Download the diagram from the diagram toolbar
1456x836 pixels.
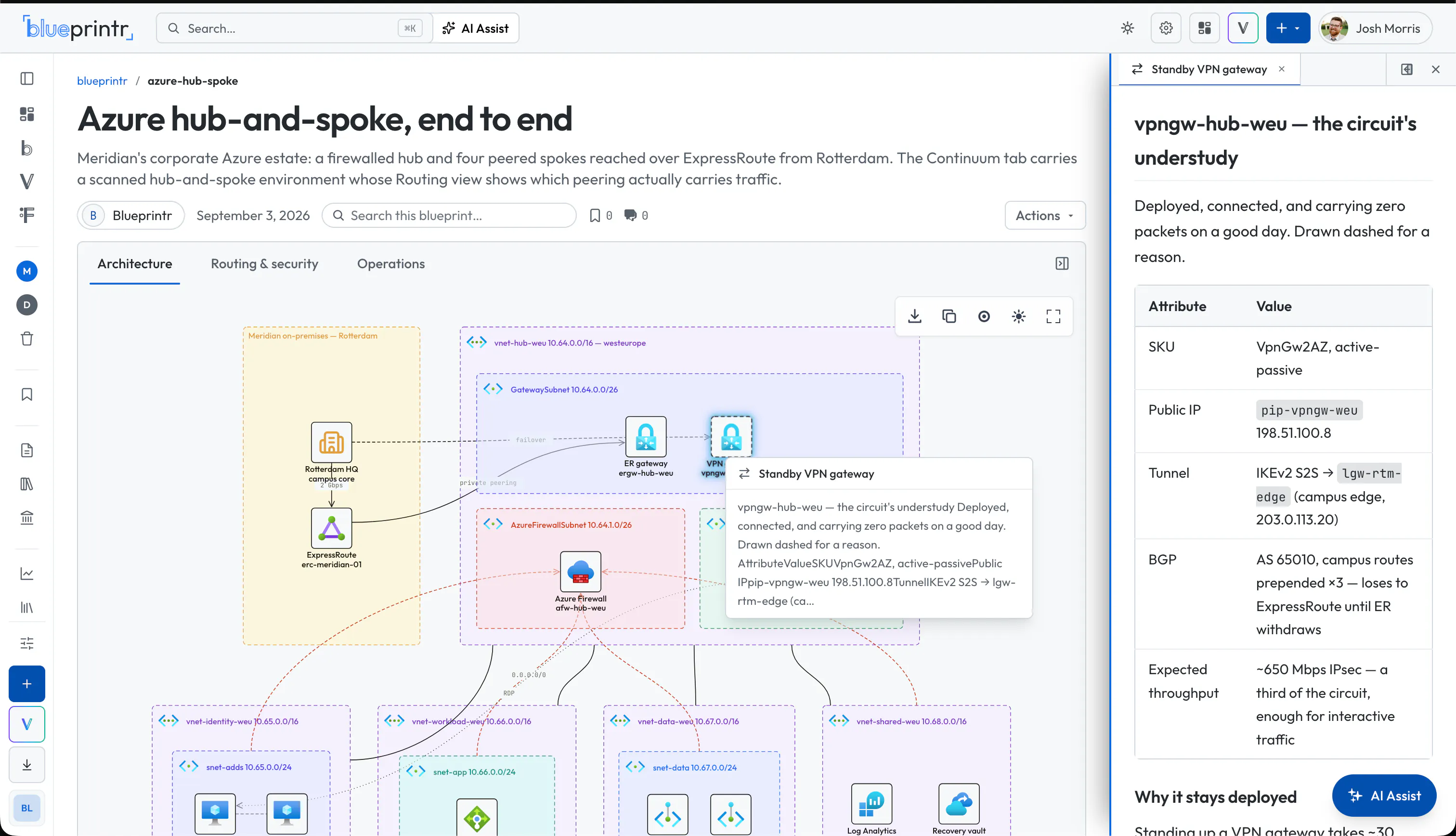[x=915, y=316]
